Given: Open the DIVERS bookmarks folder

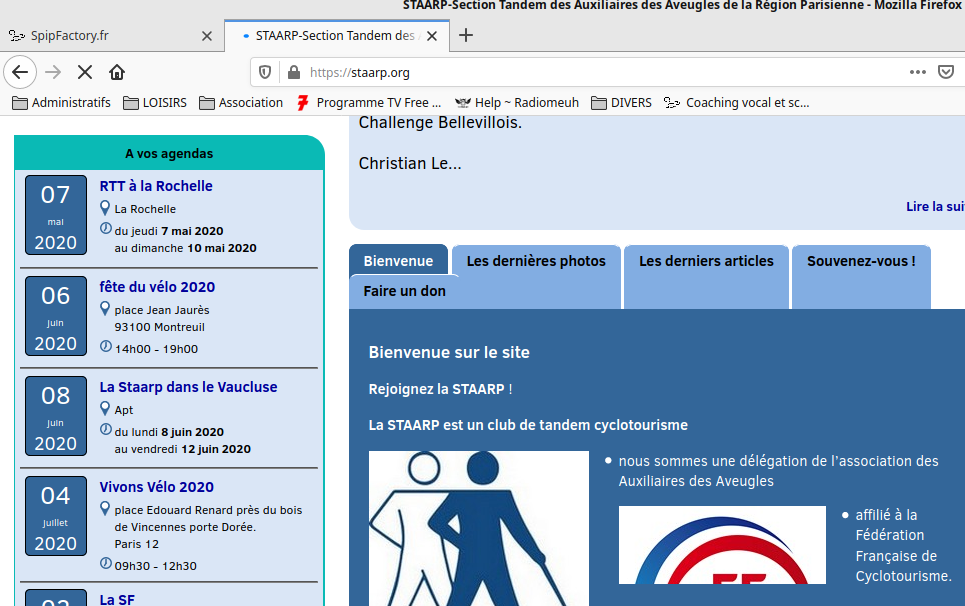Looking at the screenshot, I should (x=622, y=103).
